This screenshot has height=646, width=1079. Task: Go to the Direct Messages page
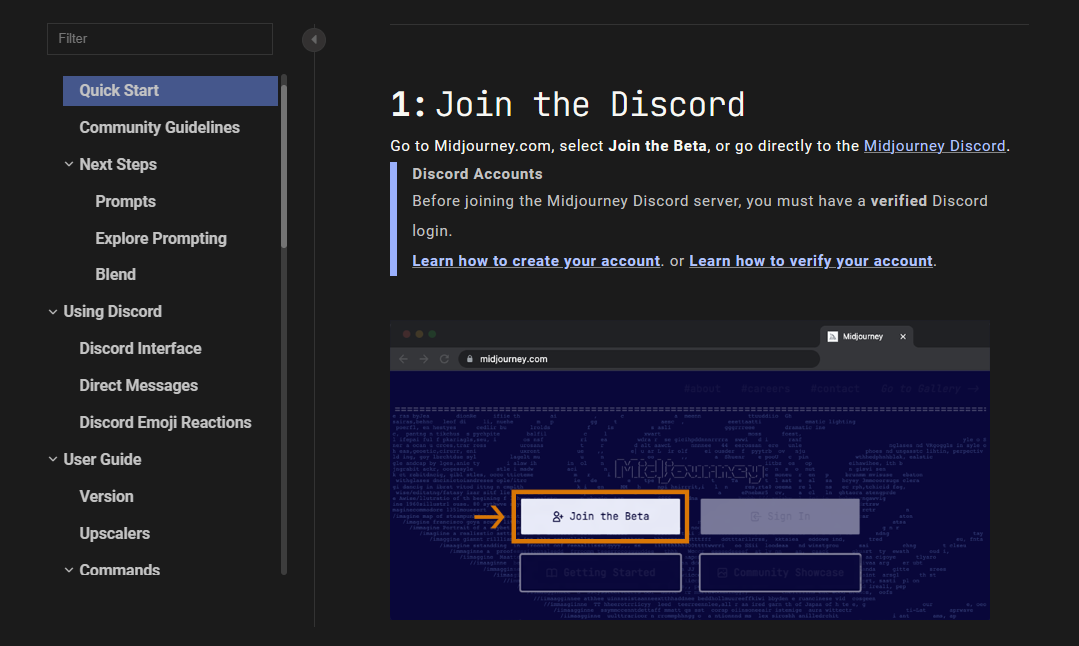coord(138,386)
